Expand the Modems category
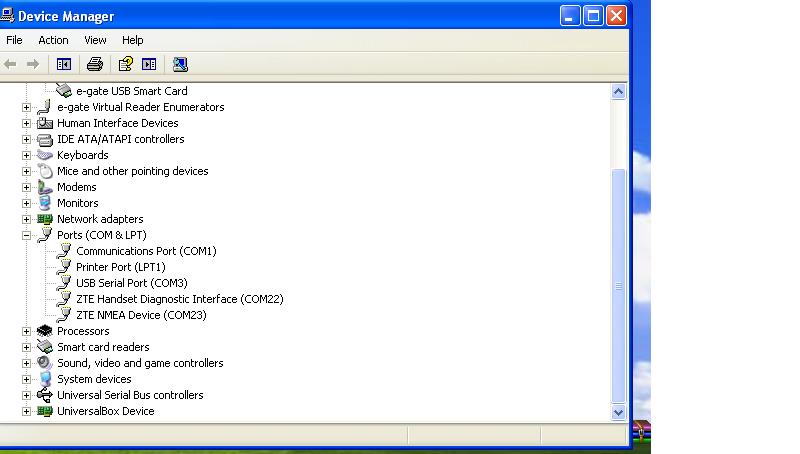 [x=27, y=187]
